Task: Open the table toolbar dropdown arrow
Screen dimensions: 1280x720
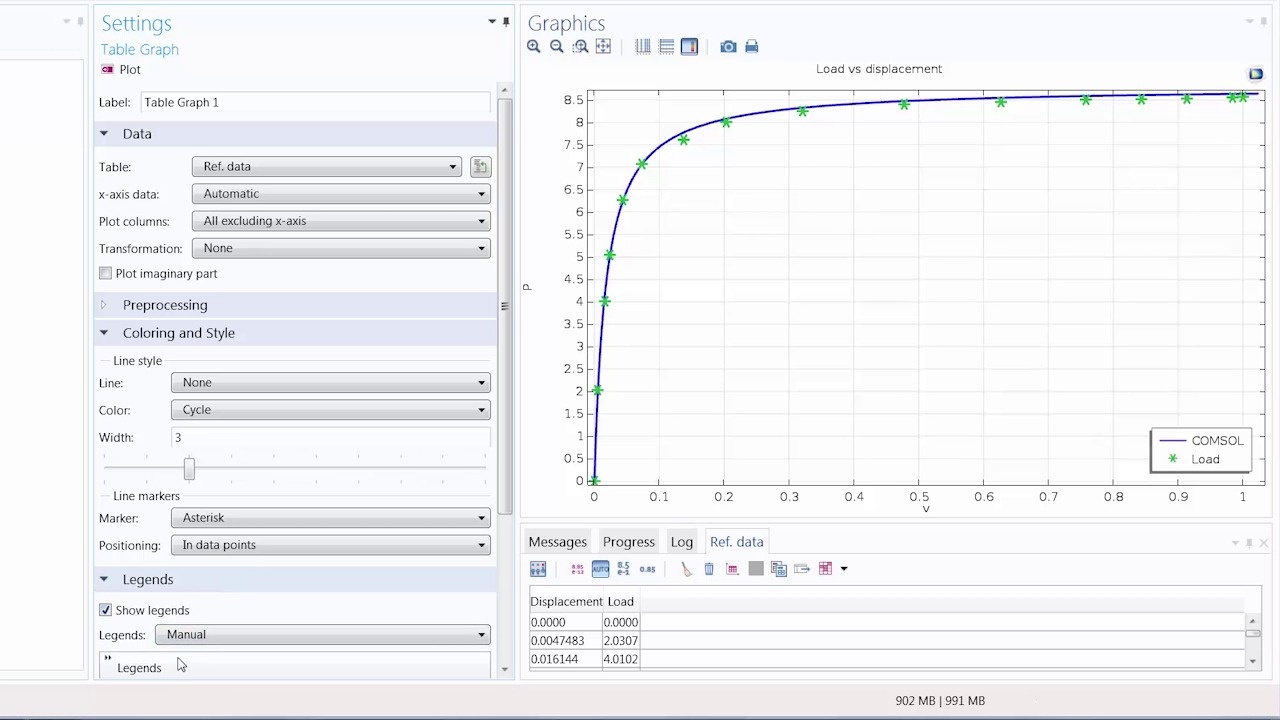Action: click(844, 569)
